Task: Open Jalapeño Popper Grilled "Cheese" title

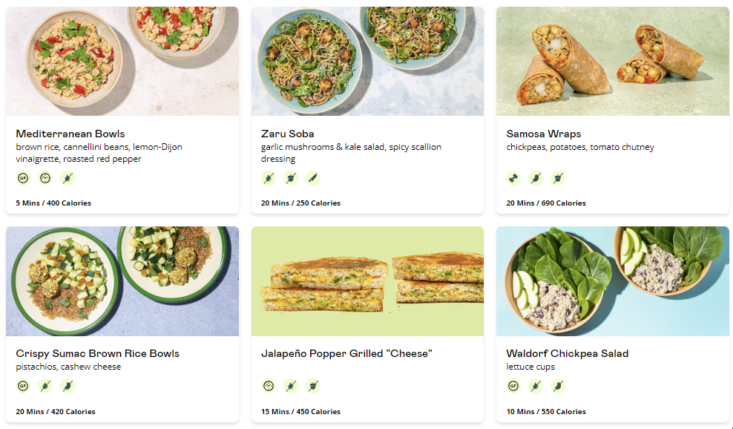Action: pyautogui.click(x=347, y=353)
